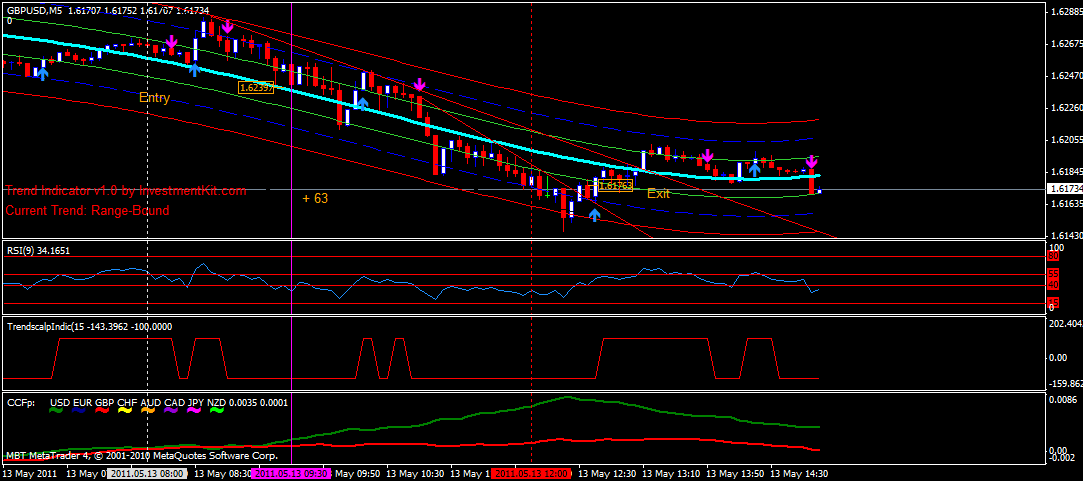Select the blue up arrow below the 1.61763 label
1083x481 pixels.
594,212
